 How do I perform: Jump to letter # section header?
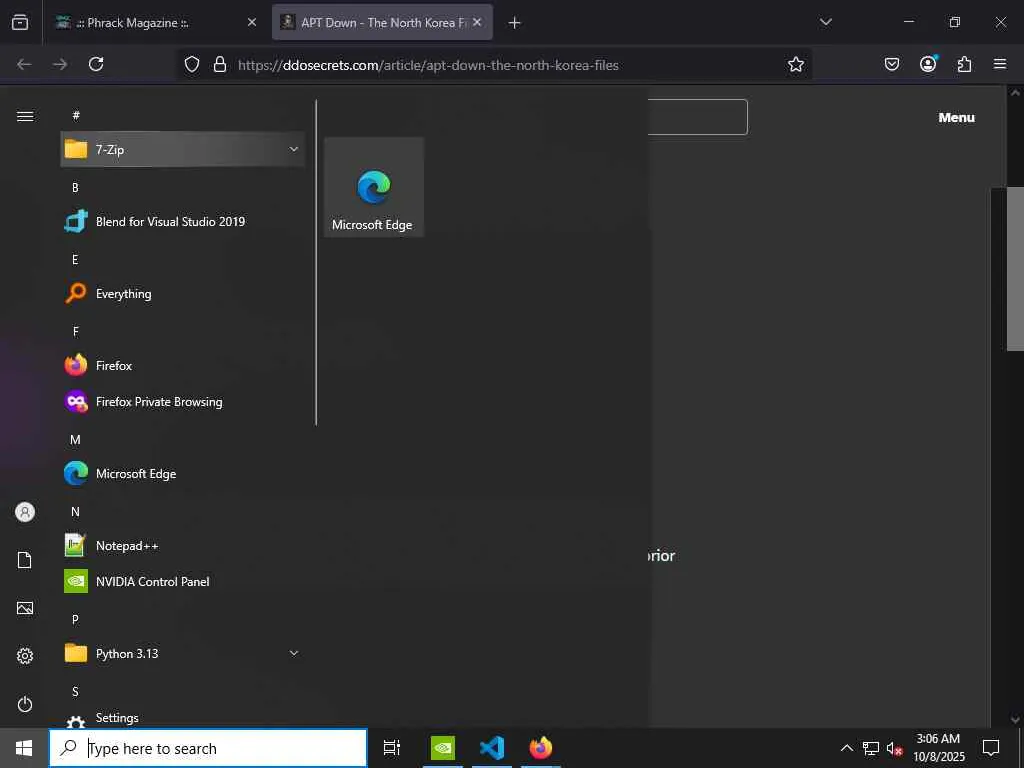(x=76, y=116)
